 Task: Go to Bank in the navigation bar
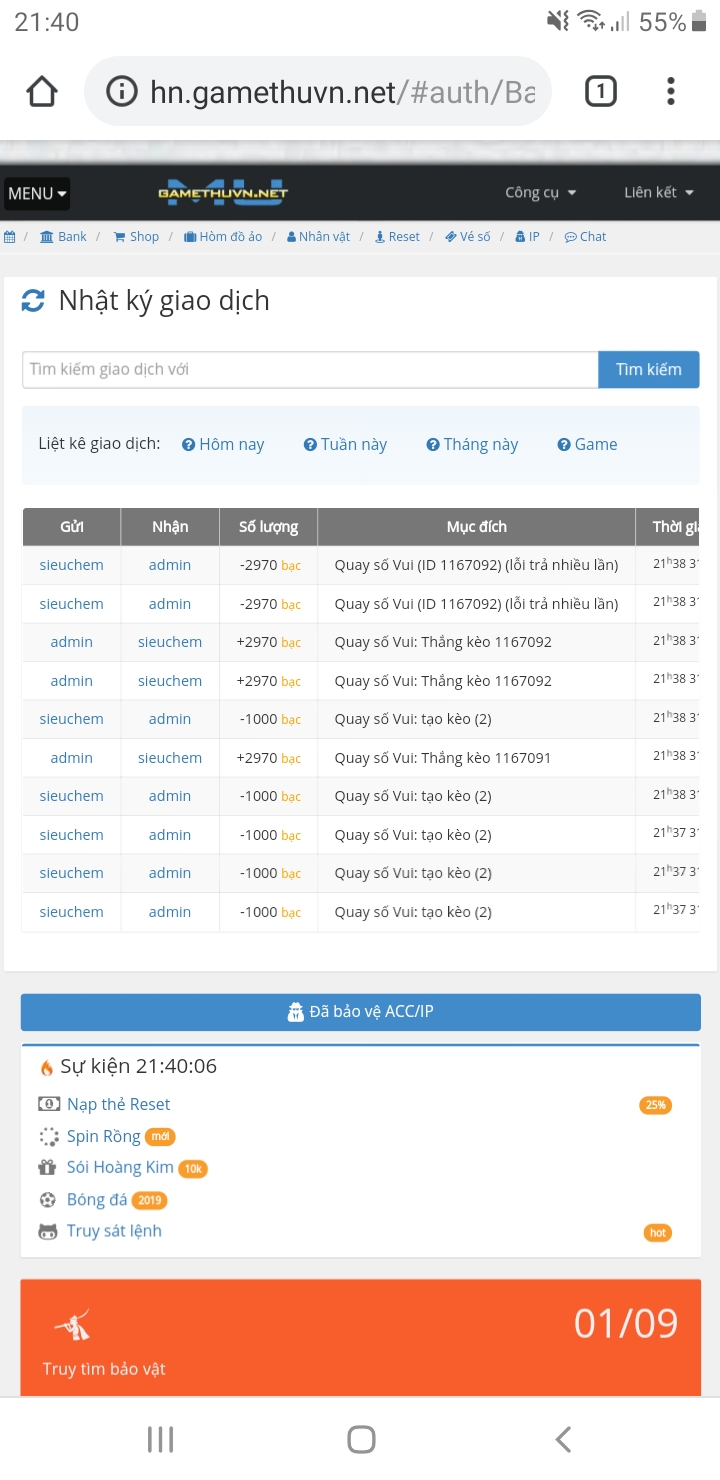coord(63,237)
